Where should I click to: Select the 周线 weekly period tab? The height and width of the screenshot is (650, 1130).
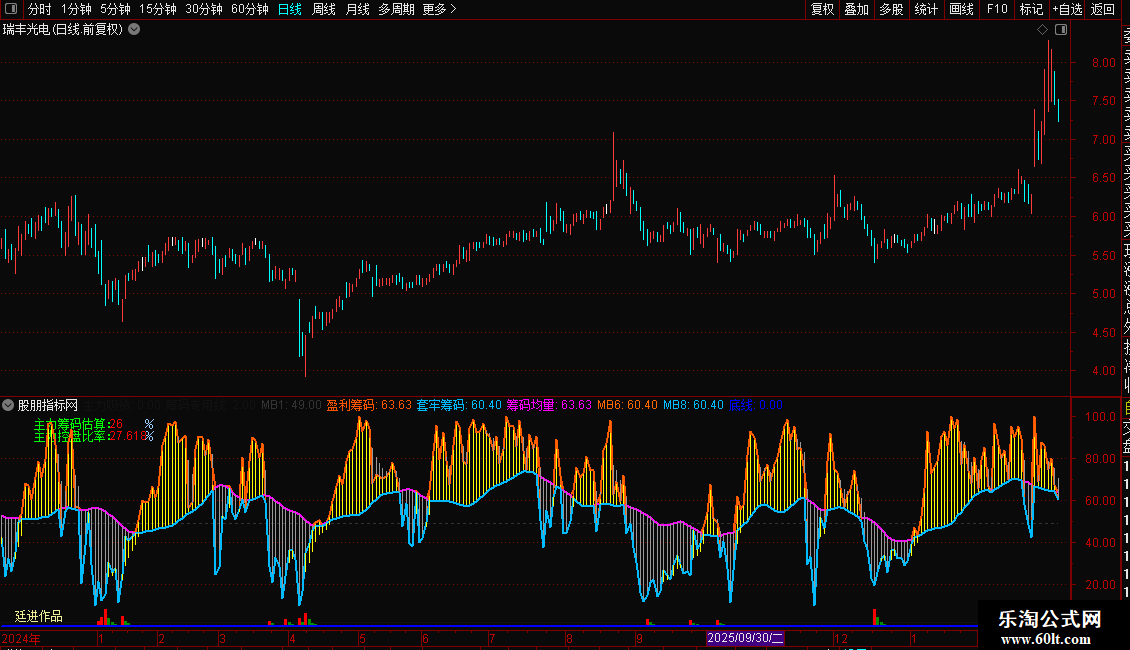coord(324,9)
